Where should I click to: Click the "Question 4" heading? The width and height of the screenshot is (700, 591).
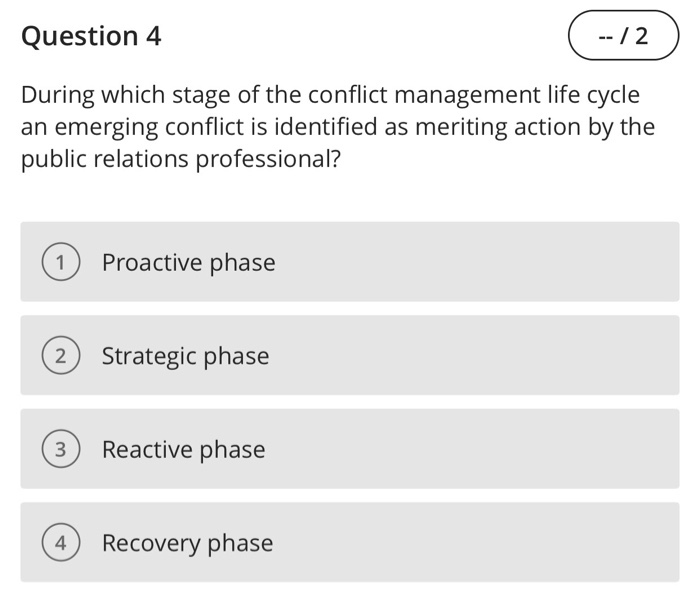tap(91, 37)
